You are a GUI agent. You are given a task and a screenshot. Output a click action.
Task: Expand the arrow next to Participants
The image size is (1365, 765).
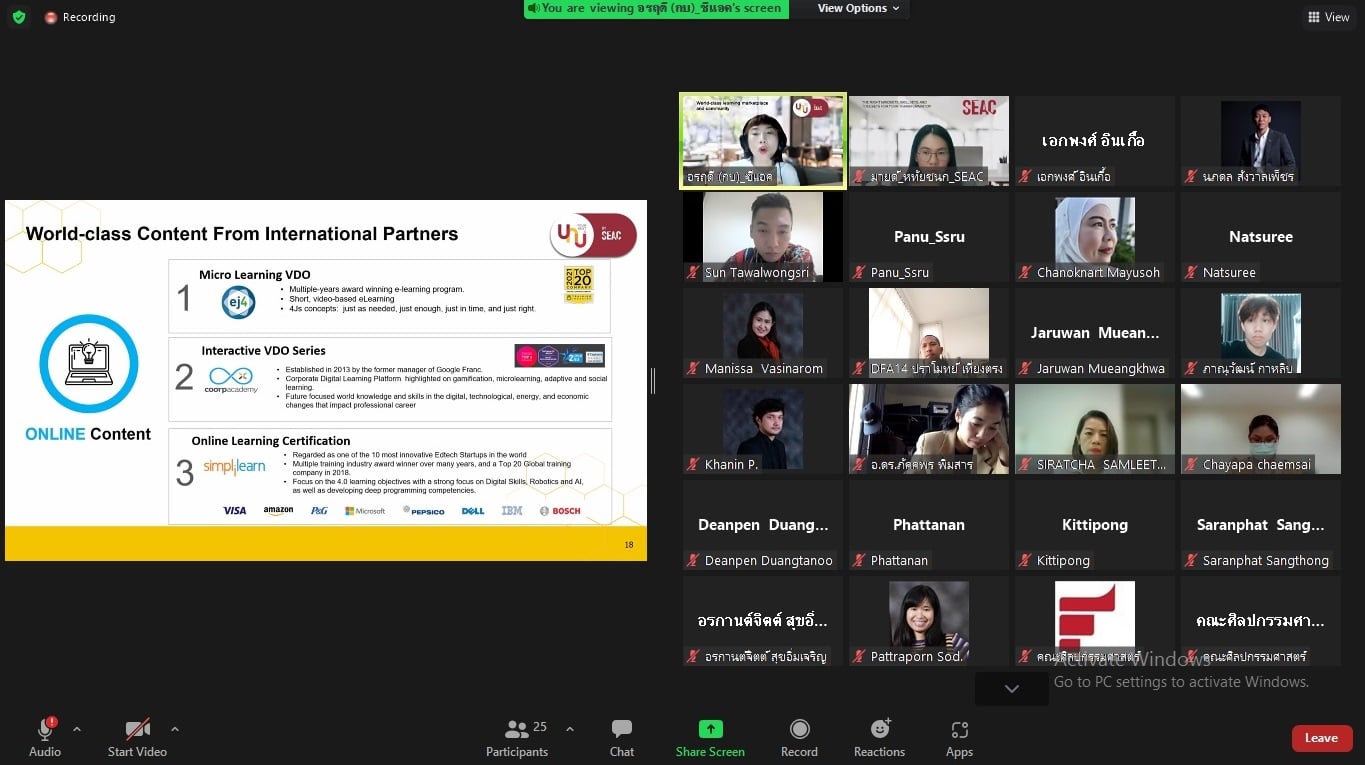pyautogui.click(x=570, y=729)
